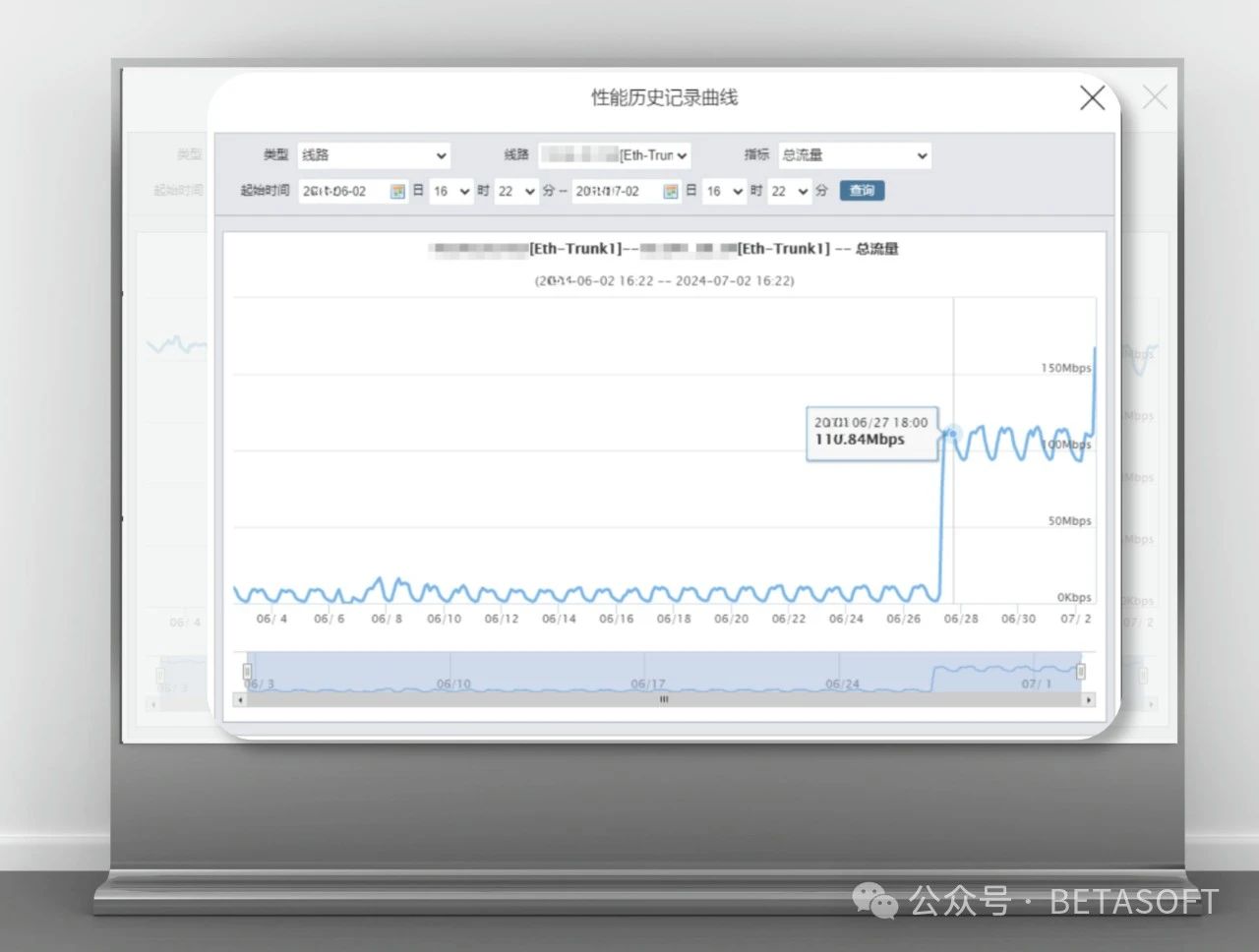Screen dimensions: 1259x952
Task: Open the start time minute dropdown
Action: pos(516,192)
